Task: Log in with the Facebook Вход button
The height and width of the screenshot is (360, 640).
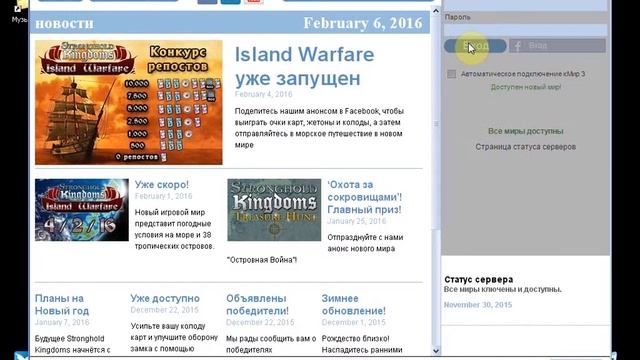Action: [557, 46]
